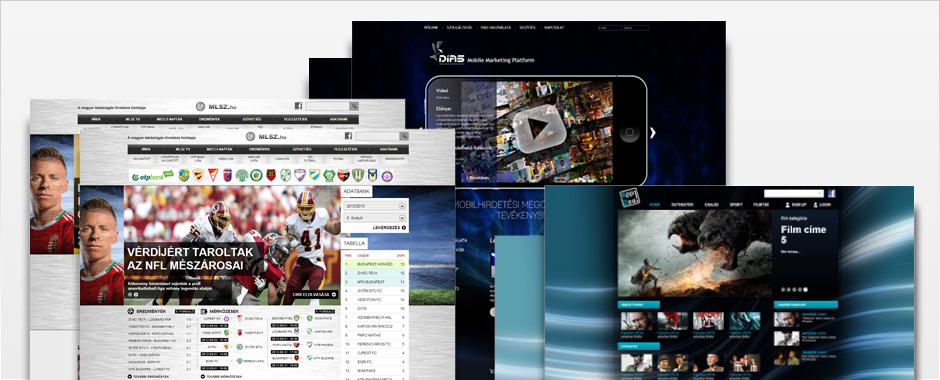
Task: Open Facebook icon on front MLSZ page
Action: 348,136
